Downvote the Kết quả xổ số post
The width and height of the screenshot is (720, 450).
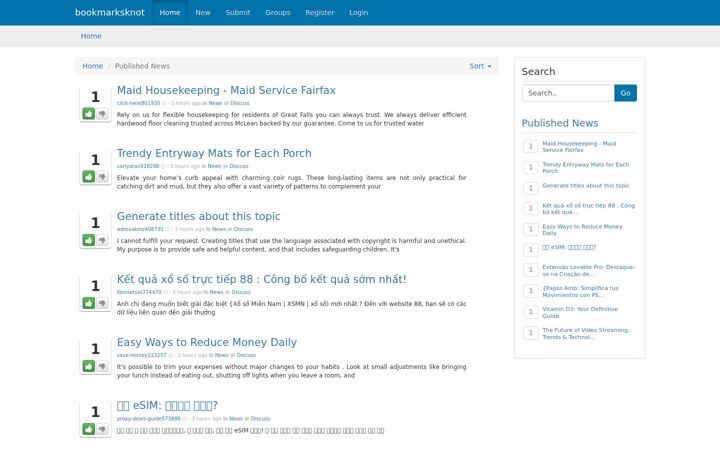(102, 303)
